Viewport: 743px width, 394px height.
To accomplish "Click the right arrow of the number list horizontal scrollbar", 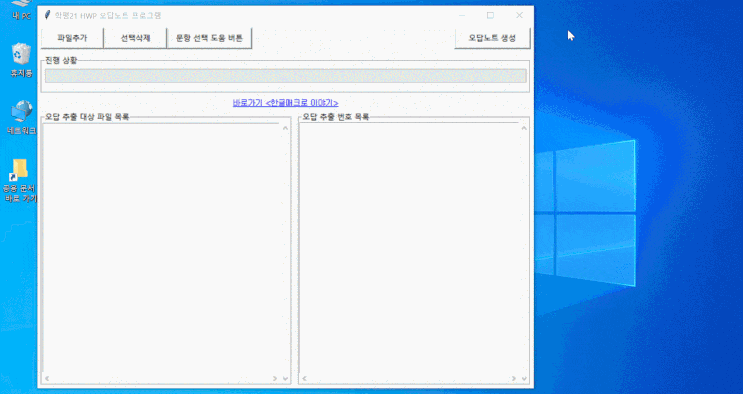I will pyautogui.click(x=514, y=378).
